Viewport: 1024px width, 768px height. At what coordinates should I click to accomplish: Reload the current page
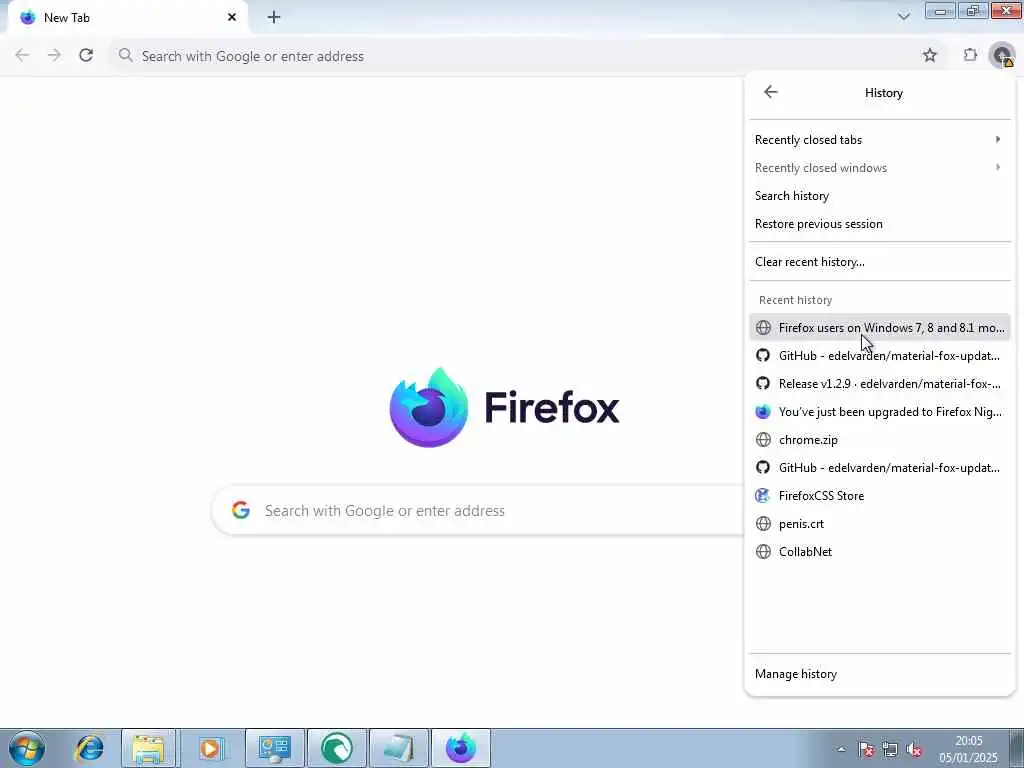86,56
